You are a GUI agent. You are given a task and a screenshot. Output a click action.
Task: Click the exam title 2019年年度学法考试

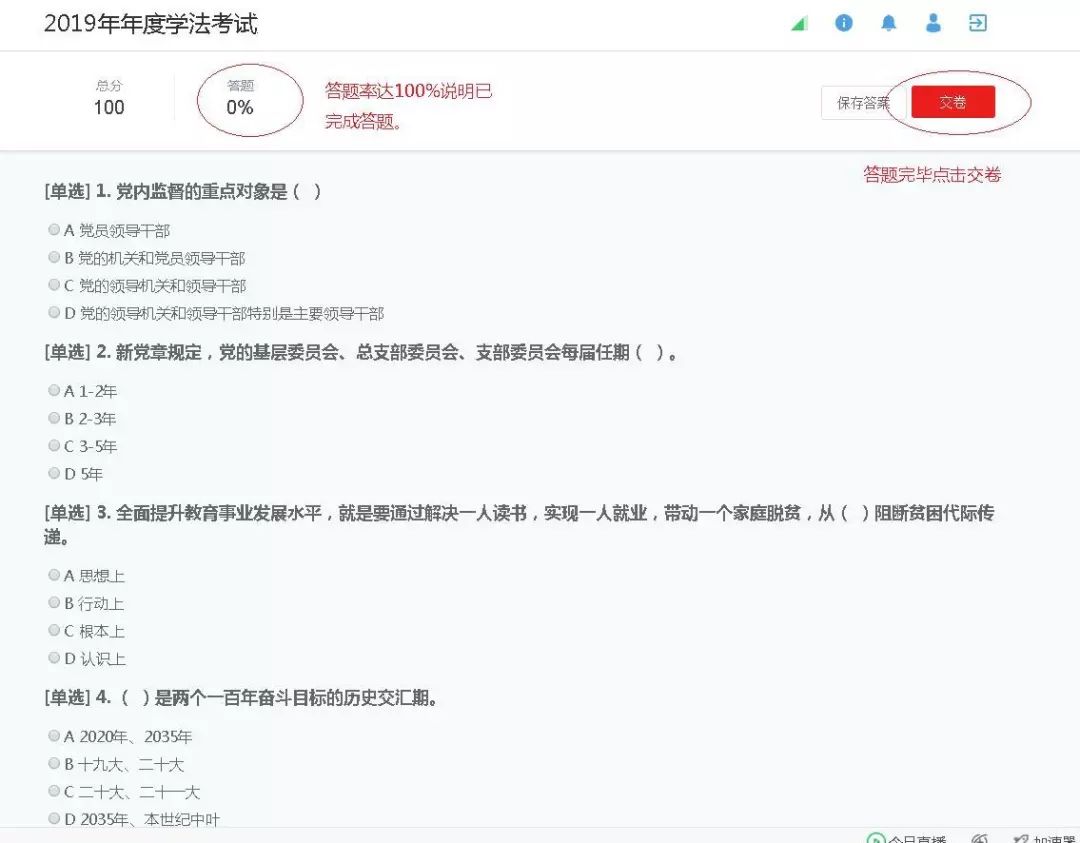(151, 23)
